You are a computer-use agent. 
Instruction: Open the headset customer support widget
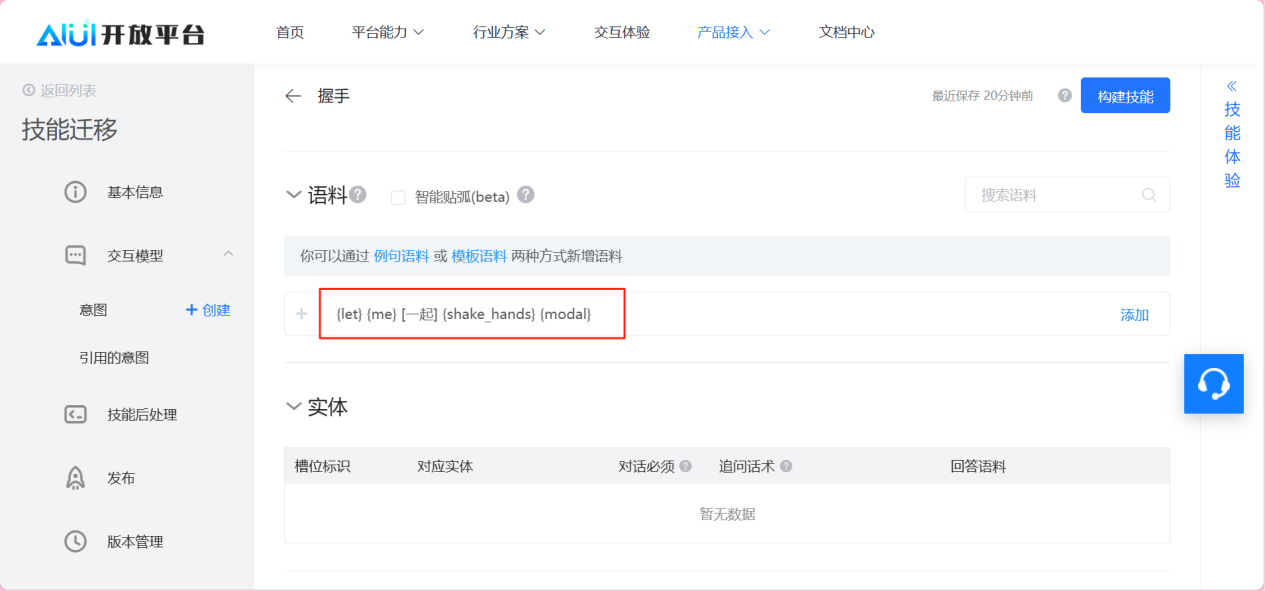pos(1213,383)
